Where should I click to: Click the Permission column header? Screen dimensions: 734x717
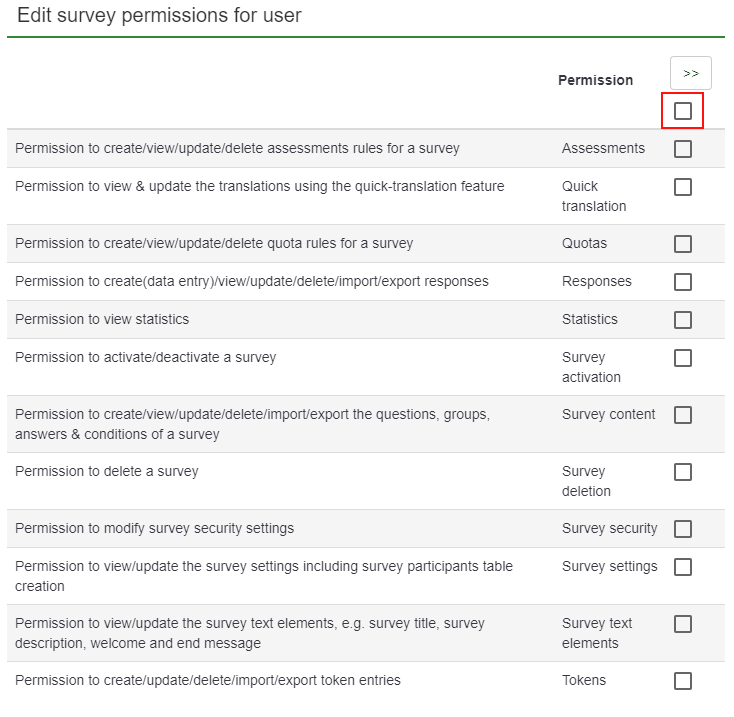(x=595, y=80)
